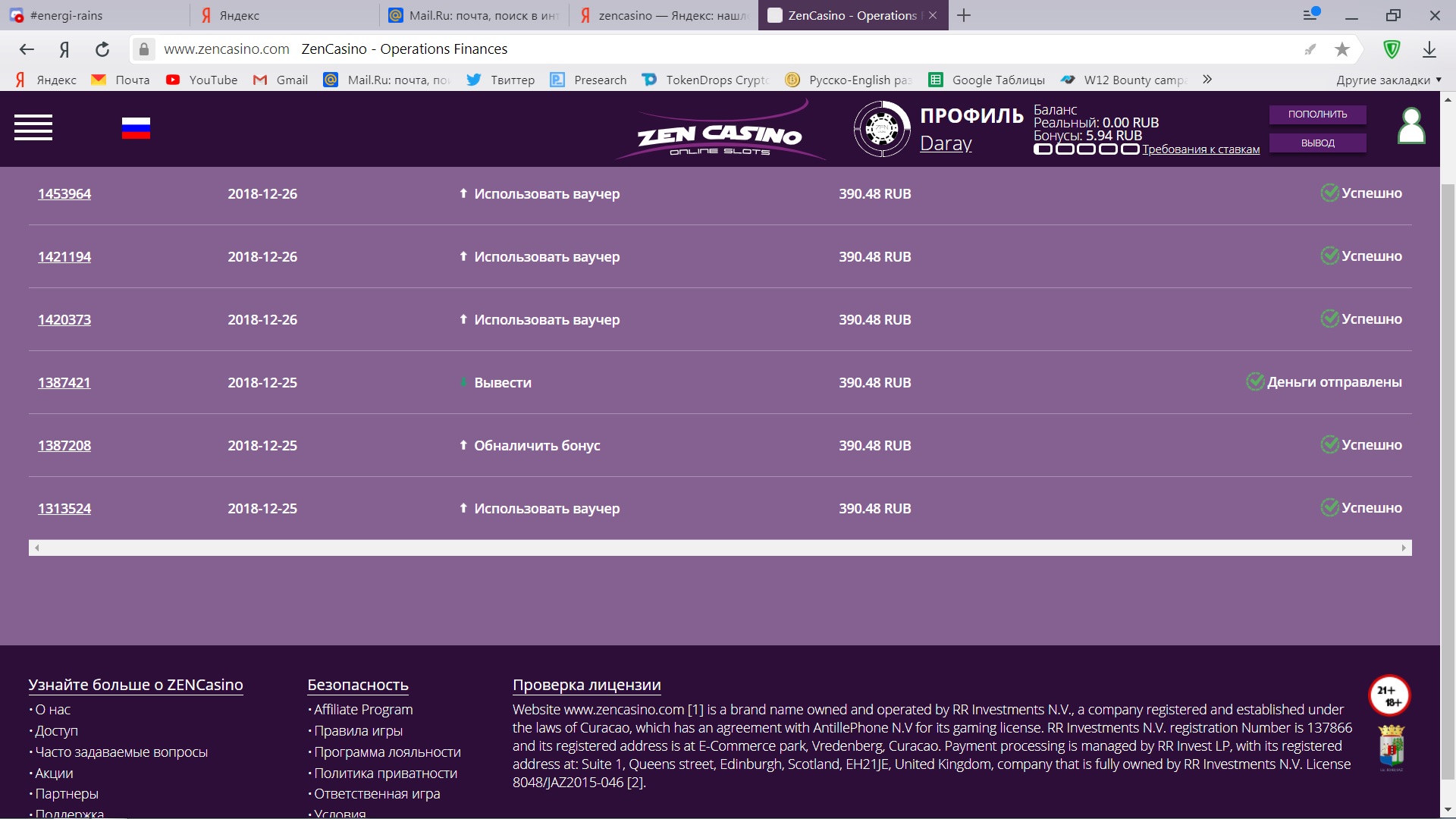Switch to the Mail.Ru browser tab
The height and width of the screenshot is (819, 1456).
click(474, 15)
